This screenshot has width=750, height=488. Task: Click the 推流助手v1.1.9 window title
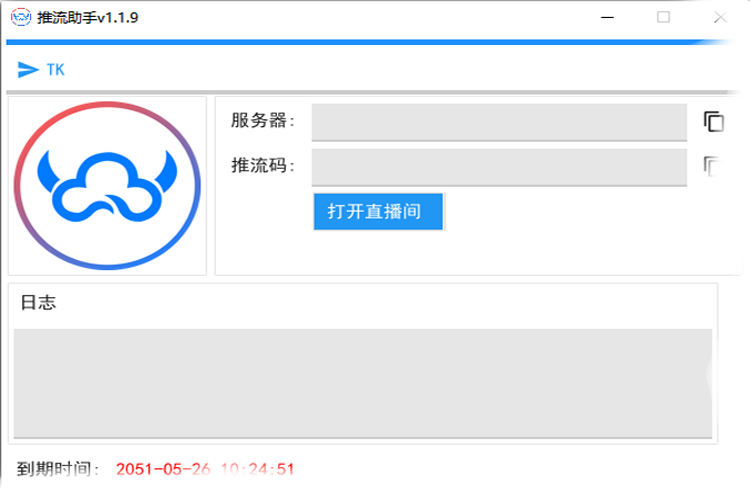coord(88,18)
